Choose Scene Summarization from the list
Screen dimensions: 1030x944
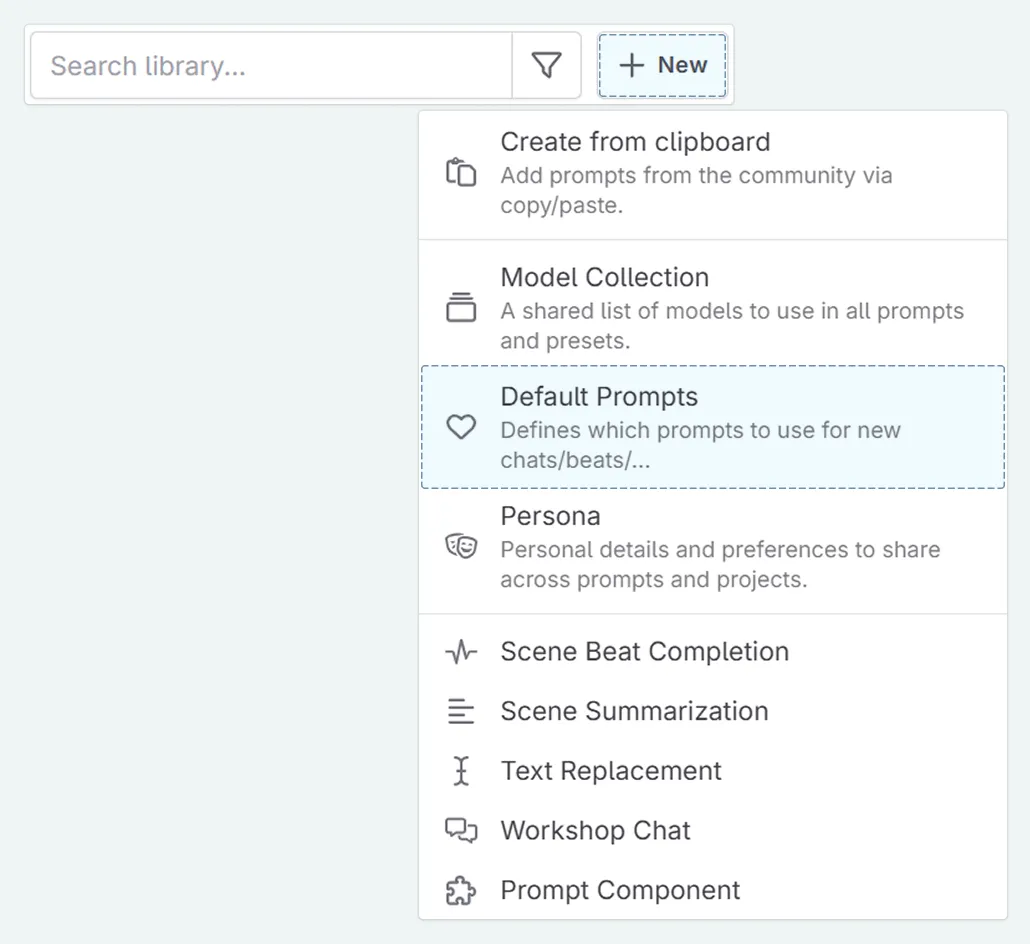click(x=634, y=711)
